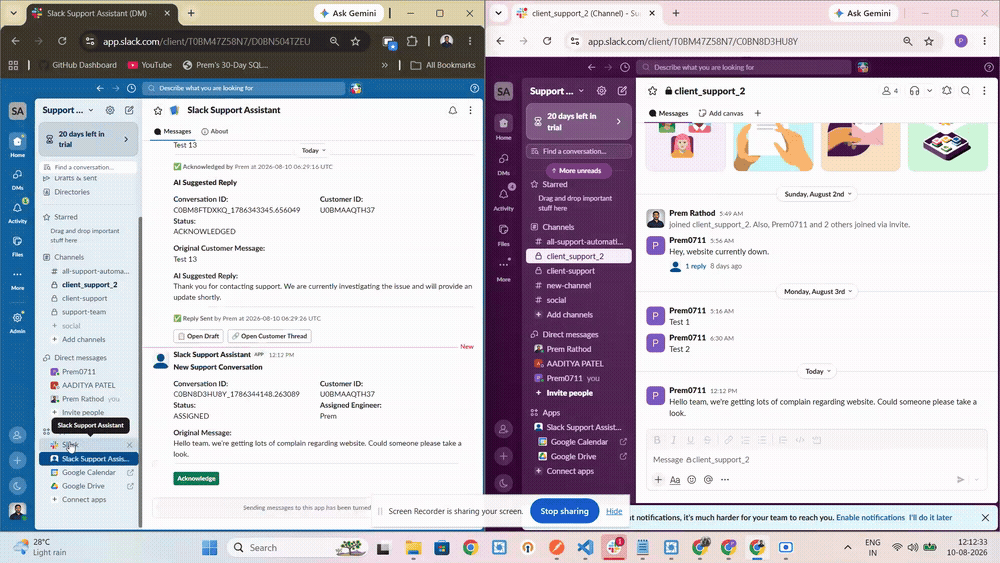Image resolution: width=1000 pixels, height=563 pixels.
Task: Select Messages tab in client_support_2
Action: coord(669,113)
